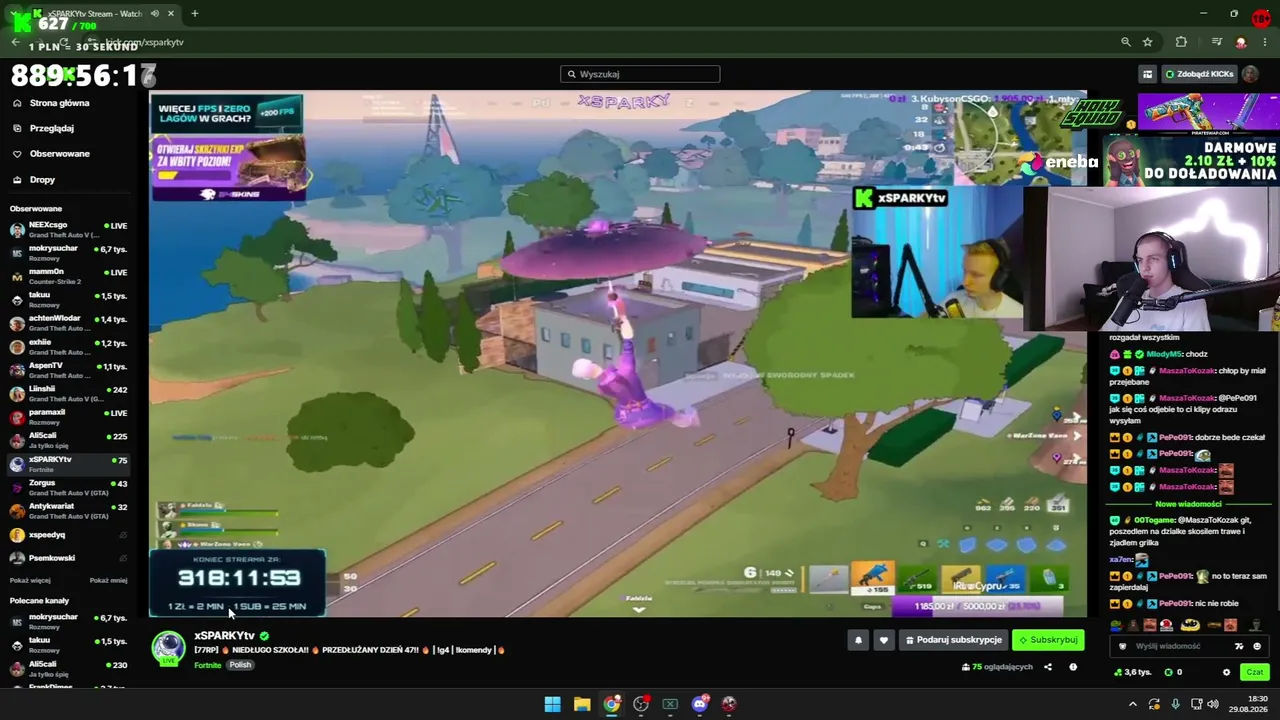This screenshot has width=1280, height=720.
Task: Open the KICKs balance showing 0
Action: (x=1174, y=672)
